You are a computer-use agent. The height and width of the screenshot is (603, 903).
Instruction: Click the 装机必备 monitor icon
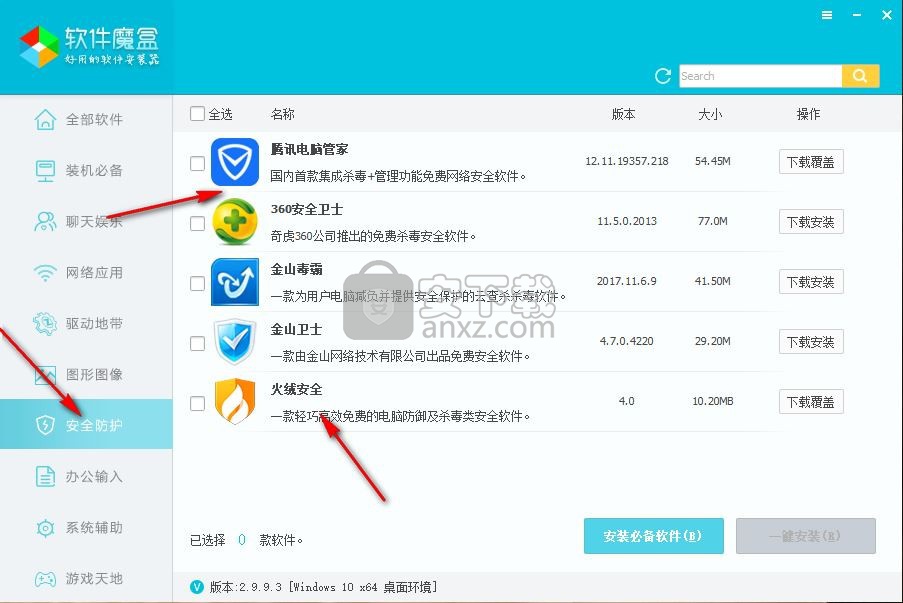pos(45,170)
